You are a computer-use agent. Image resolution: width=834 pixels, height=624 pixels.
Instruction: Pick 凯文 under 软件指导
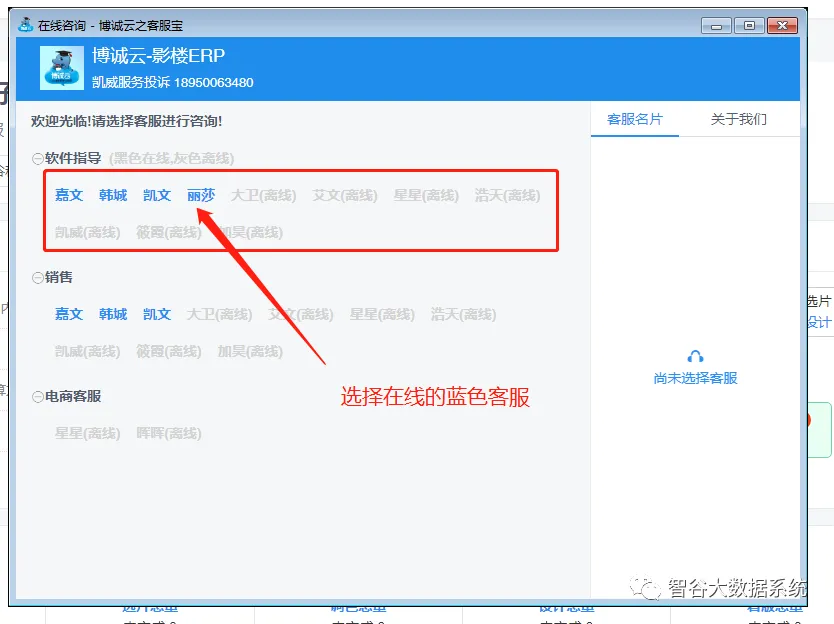[x=157, y=195]
